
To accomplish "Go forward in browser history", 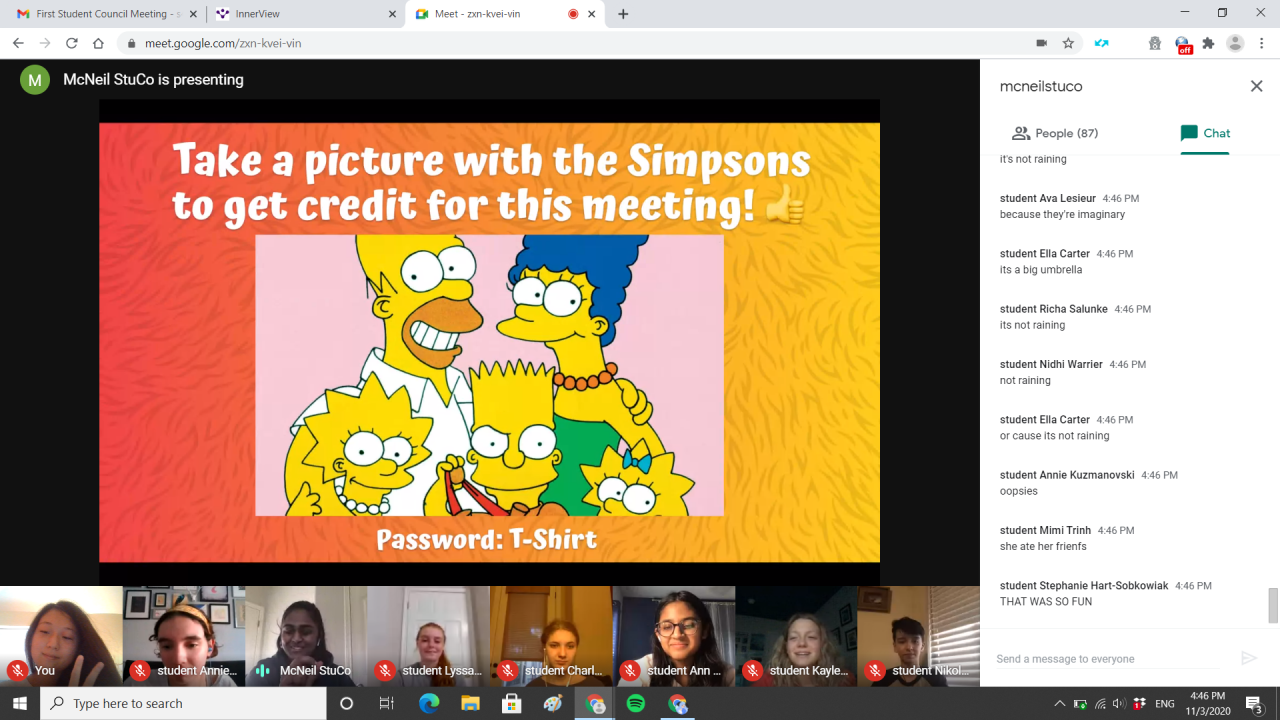I will pos(45,43).
